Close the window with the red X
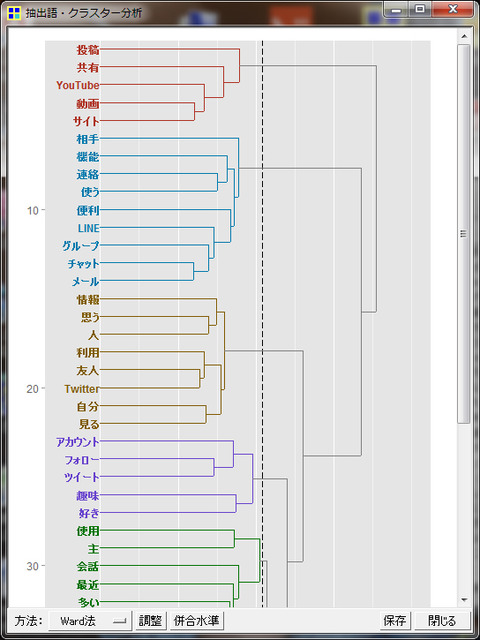 pyautogui.click(x=453, y=9)
